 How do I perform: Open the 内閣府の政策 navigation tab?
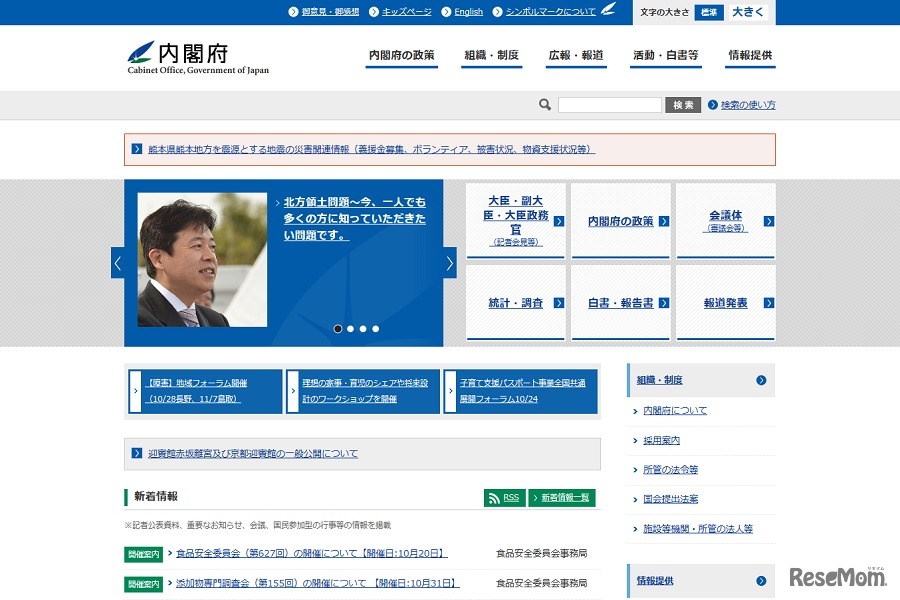[x=401, y=57]
